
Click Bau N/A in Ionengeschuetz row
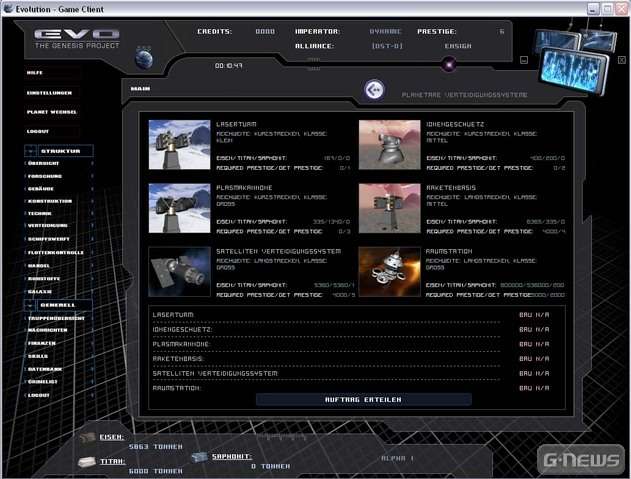[x=534, y=329]
